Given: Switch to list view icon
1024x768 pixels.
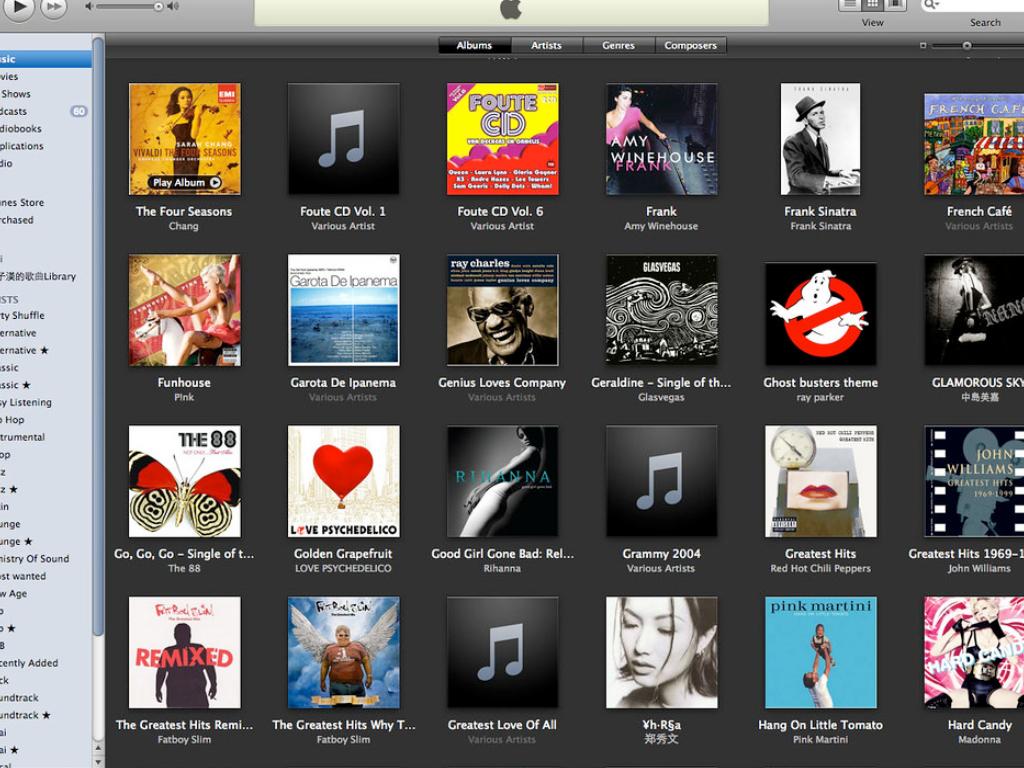Looking at the screenshot, I should pos(850,5).
